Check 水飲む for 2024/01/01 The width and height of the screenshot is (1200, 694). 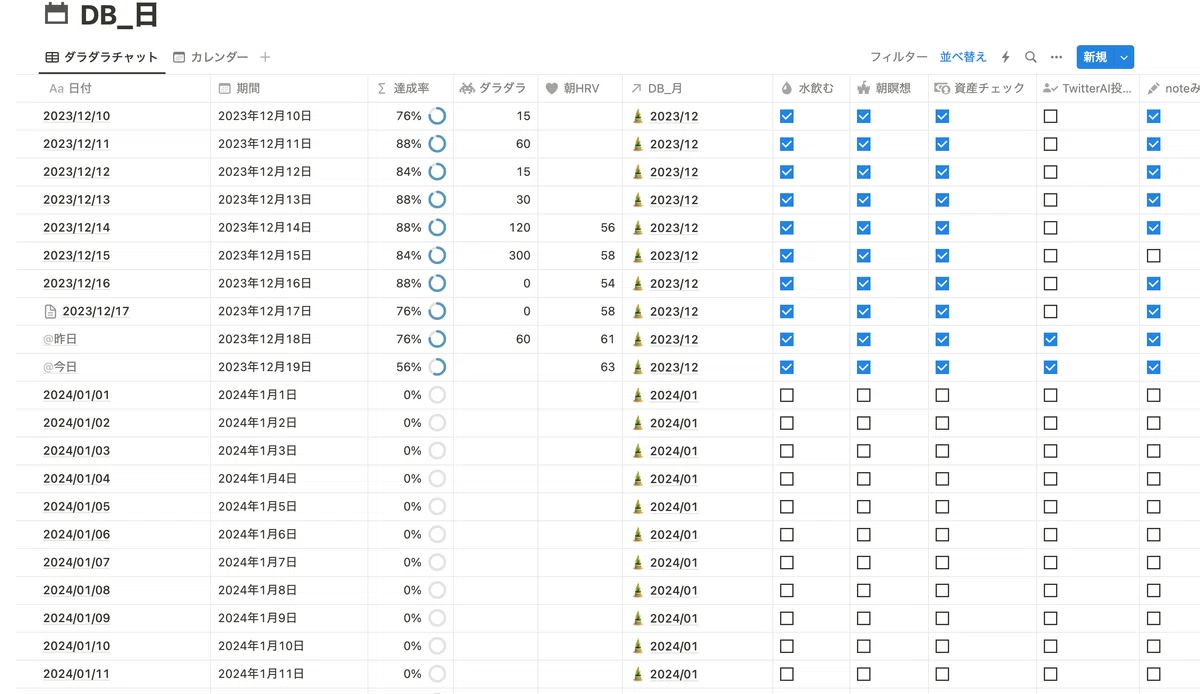pyautogui.click(x=786, y=395)
